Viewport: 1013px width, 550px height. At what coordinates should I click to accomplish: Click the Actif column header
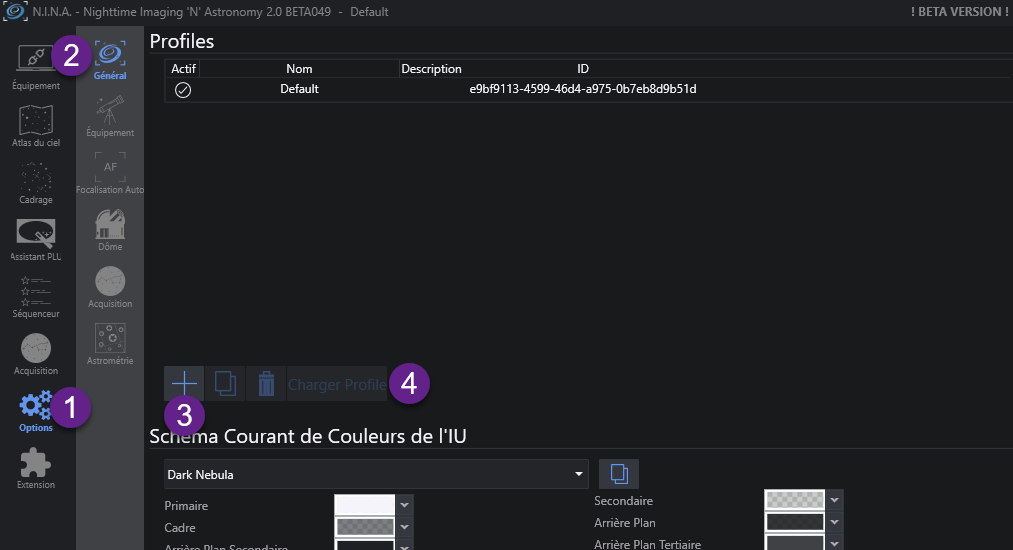tap(183, 69)
